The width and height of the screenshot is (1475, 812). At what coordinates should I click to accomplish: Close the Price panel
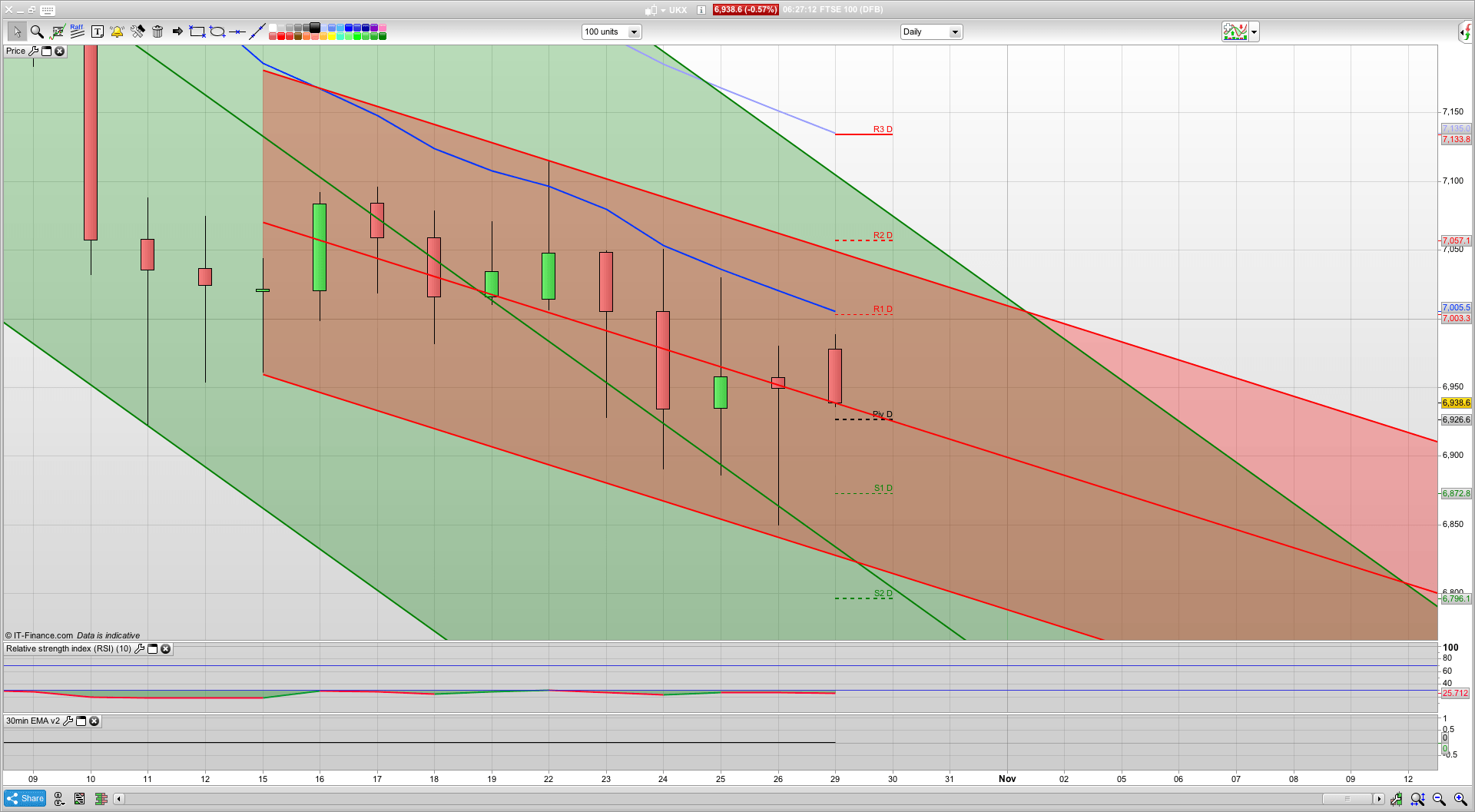tap(60, 51)
